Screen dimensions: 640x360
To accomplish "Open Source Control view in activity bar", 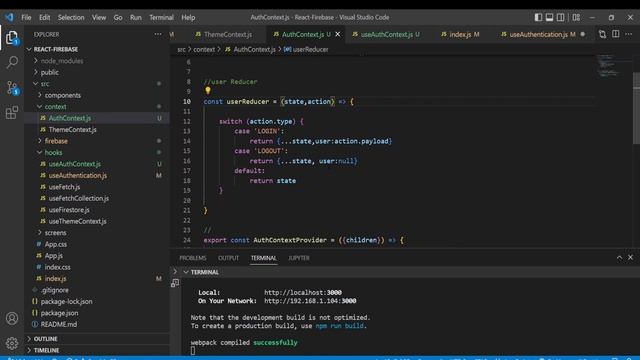I will [12, 87].
